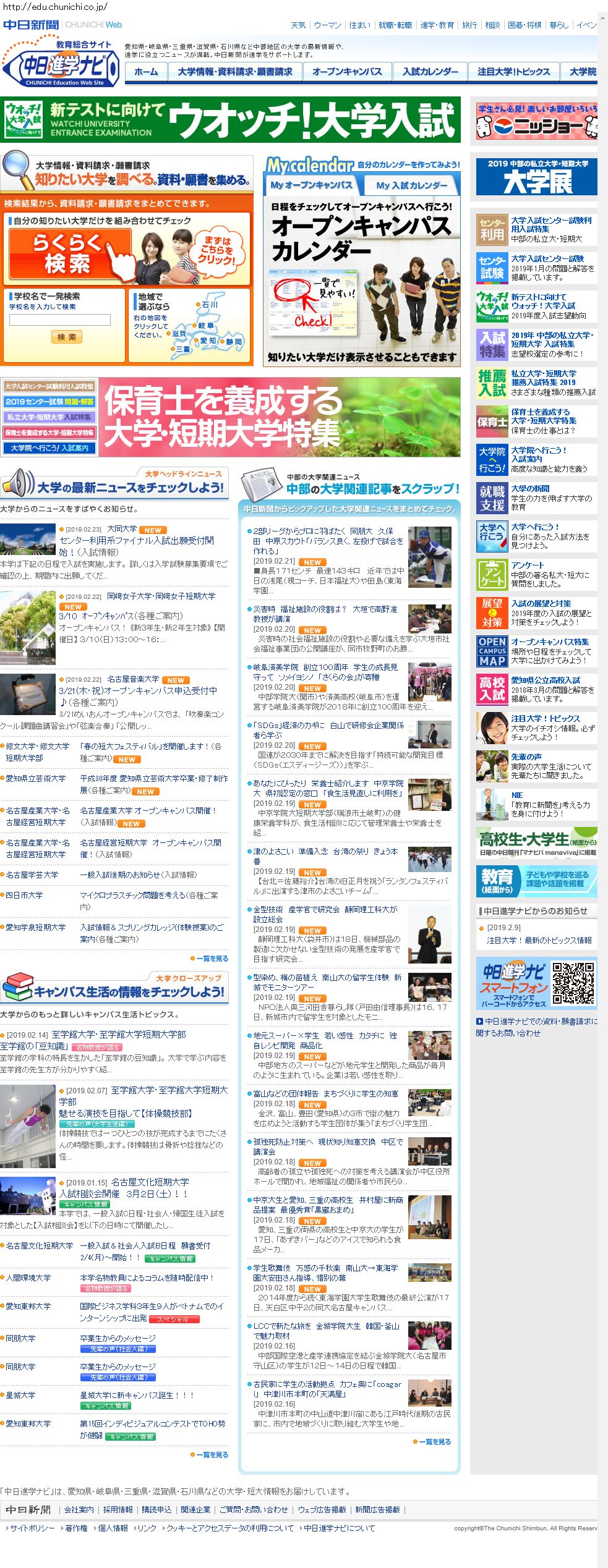Open 星城大学に新キャンパス誕生 link

[x=137, y=1395]
